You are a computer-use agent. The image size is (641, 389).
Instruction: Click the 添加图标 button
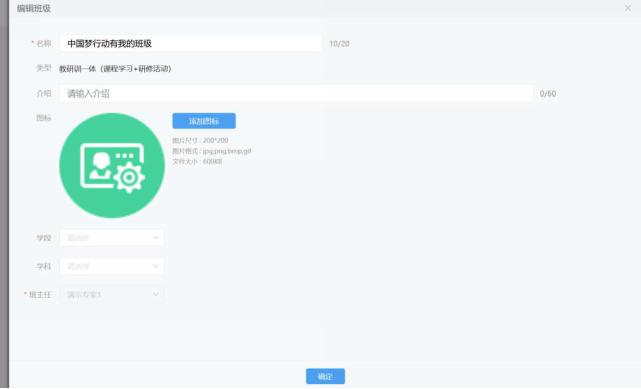tap(204, 121)
